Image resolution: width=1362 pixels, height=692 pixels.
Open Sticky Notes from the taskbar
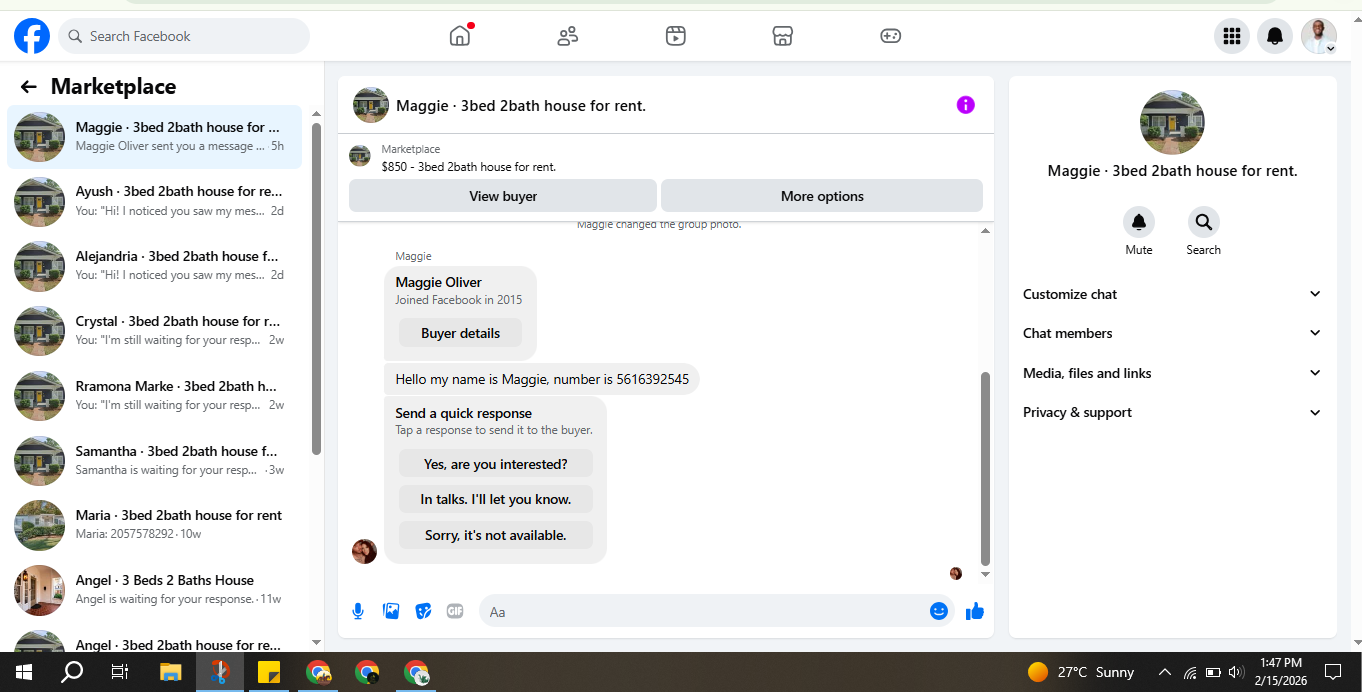click(269, 672)
